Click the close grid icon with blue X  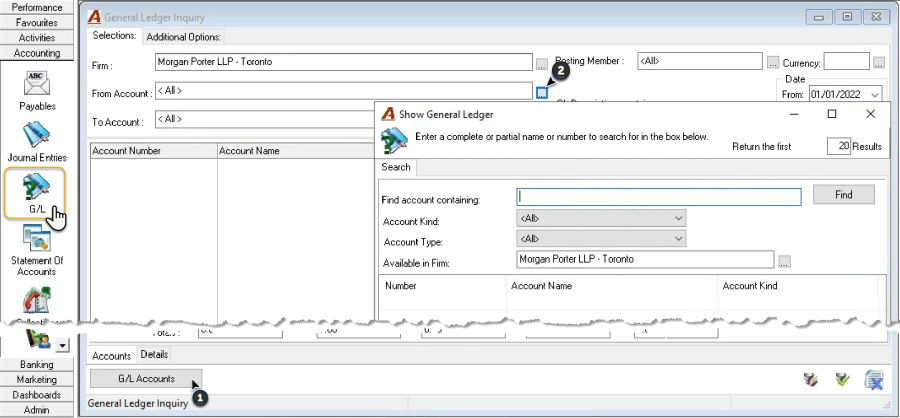[x=874, y=380]
